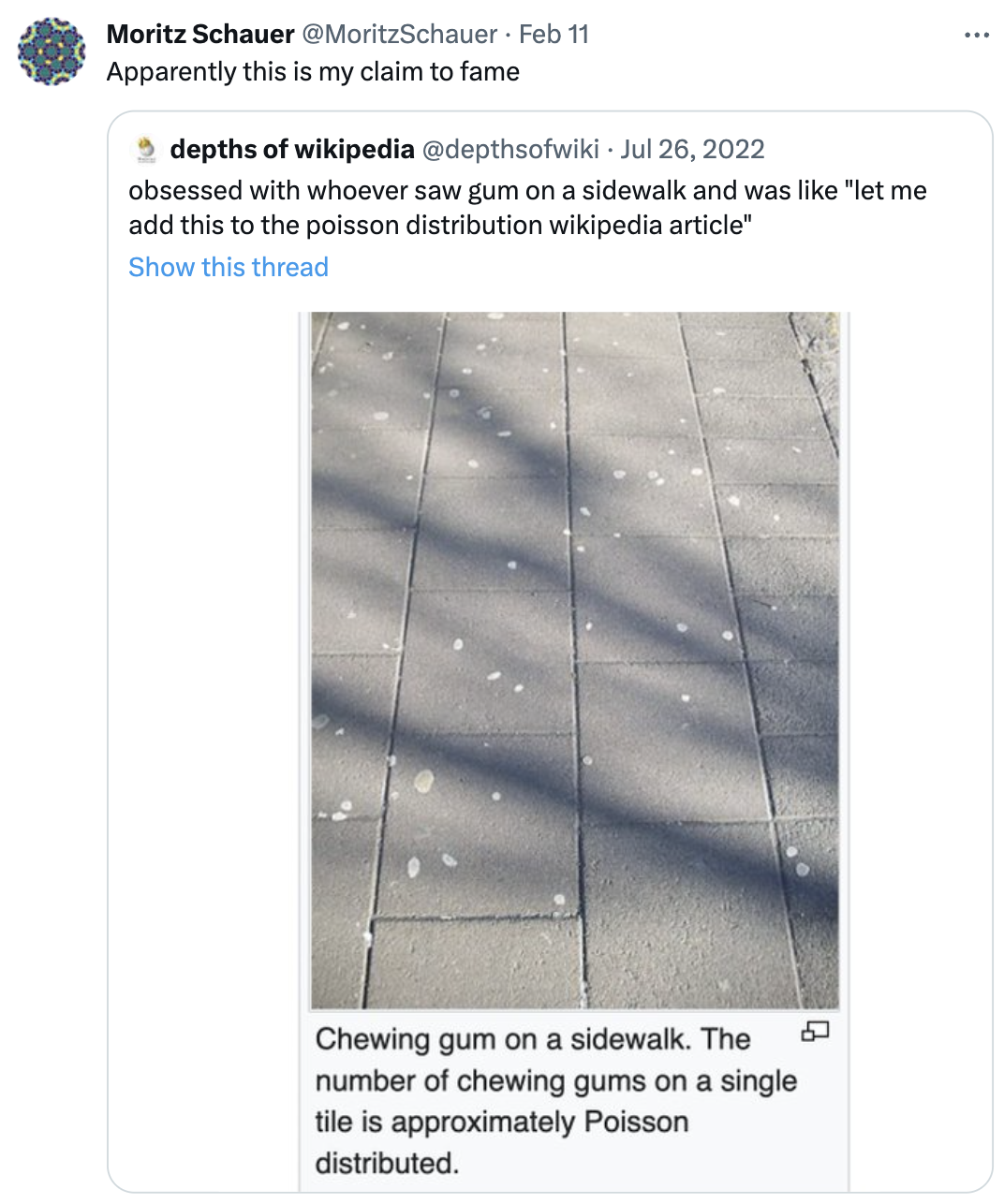Click the word "Poisson" in the image caption
Image resolution: width=1004 pixels, height=1204 pixels.
point(636,1122)
